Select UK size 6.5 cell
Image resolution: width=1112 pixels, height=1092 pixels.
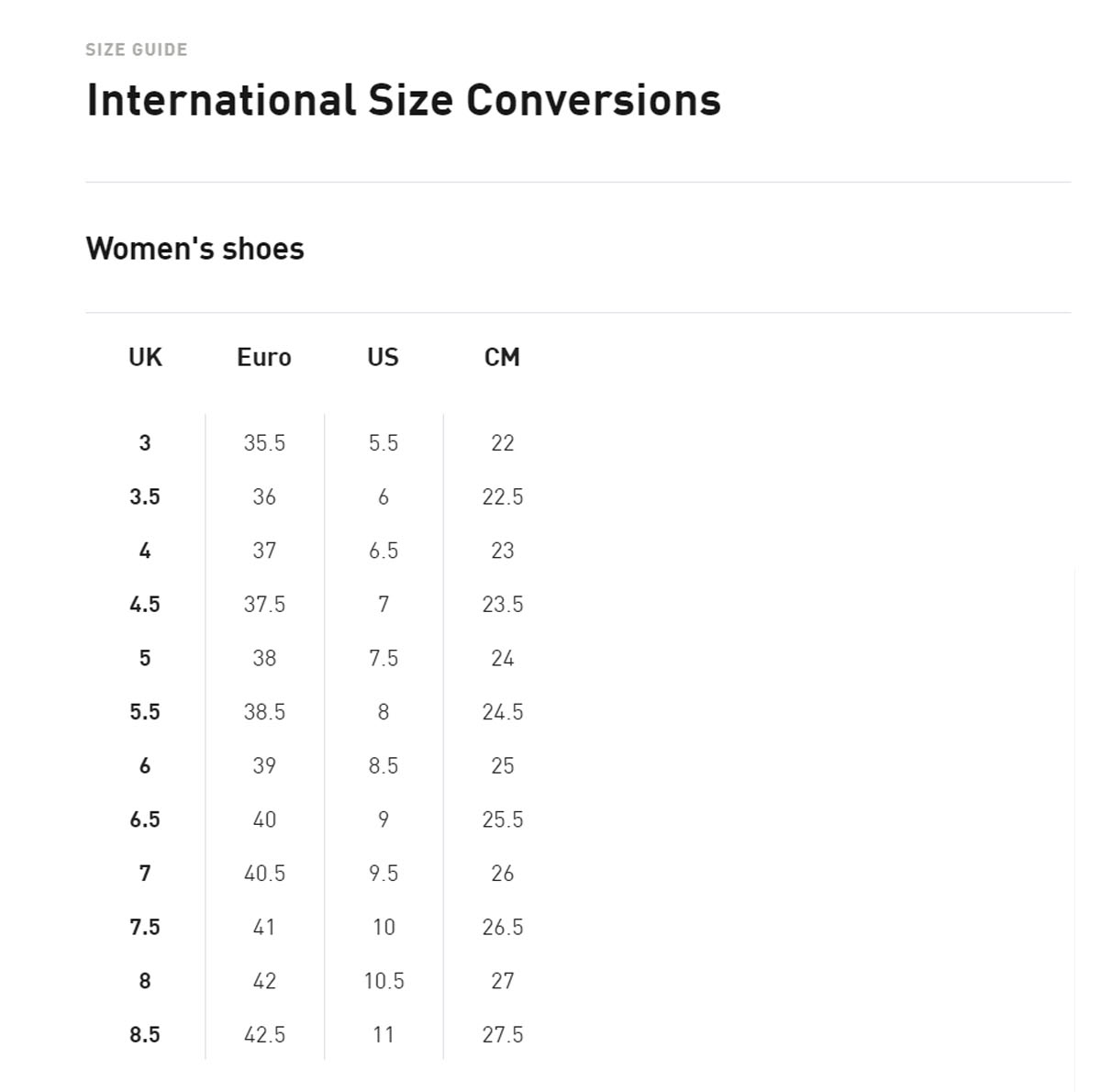[x=145, y=819]
